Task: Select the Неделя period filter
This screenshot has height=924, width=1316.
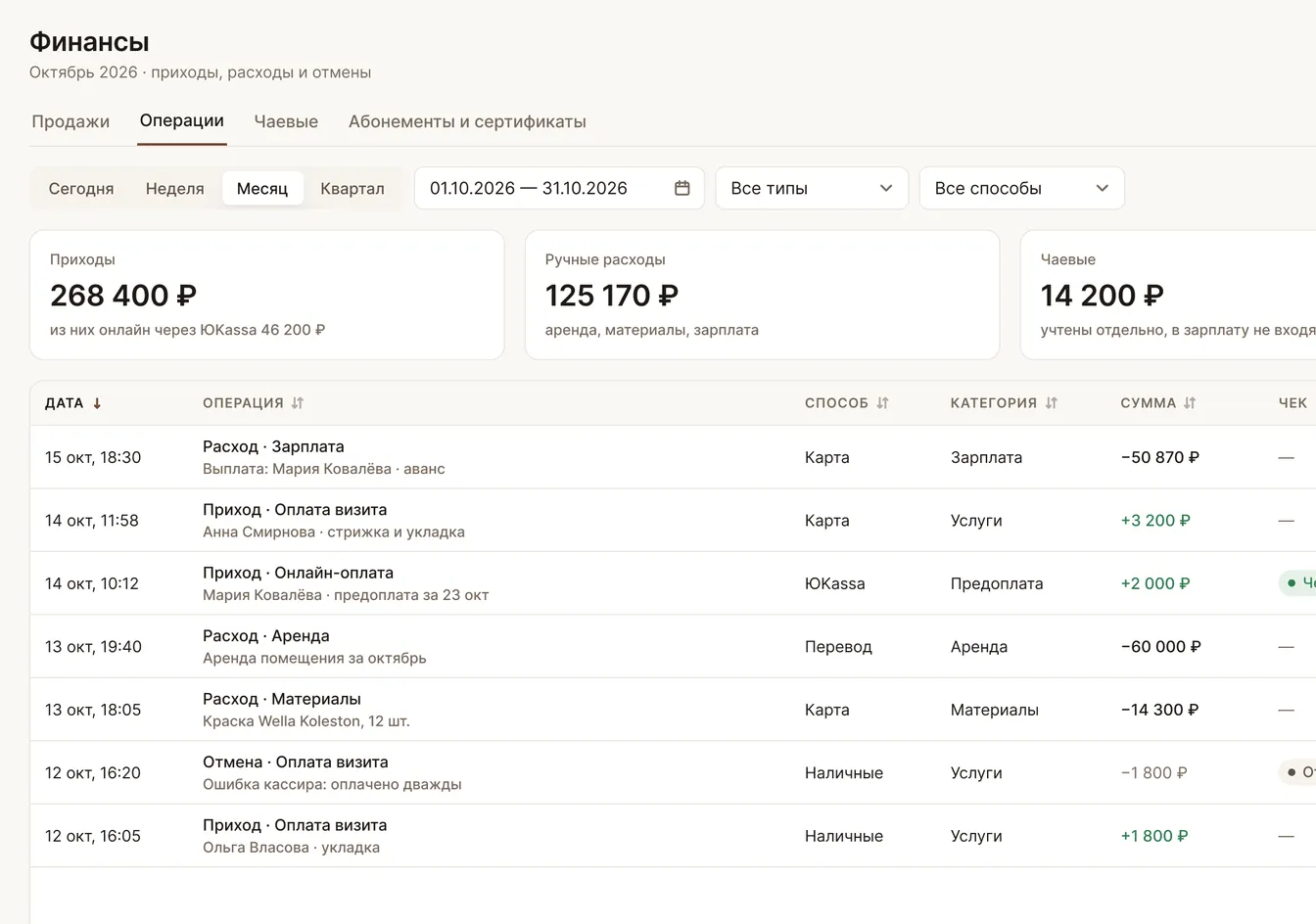Action: pyautogui.click(x=175, y=188)
